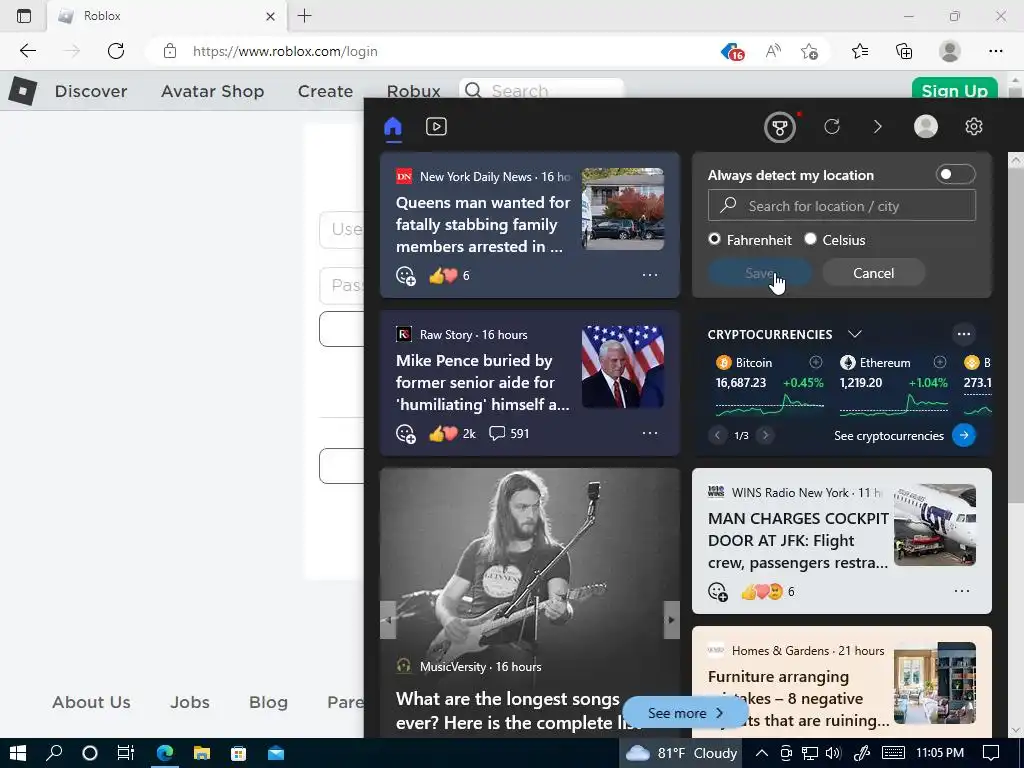Add this page to favorites
Screen dimensions: 1024x768
point(809,51)
